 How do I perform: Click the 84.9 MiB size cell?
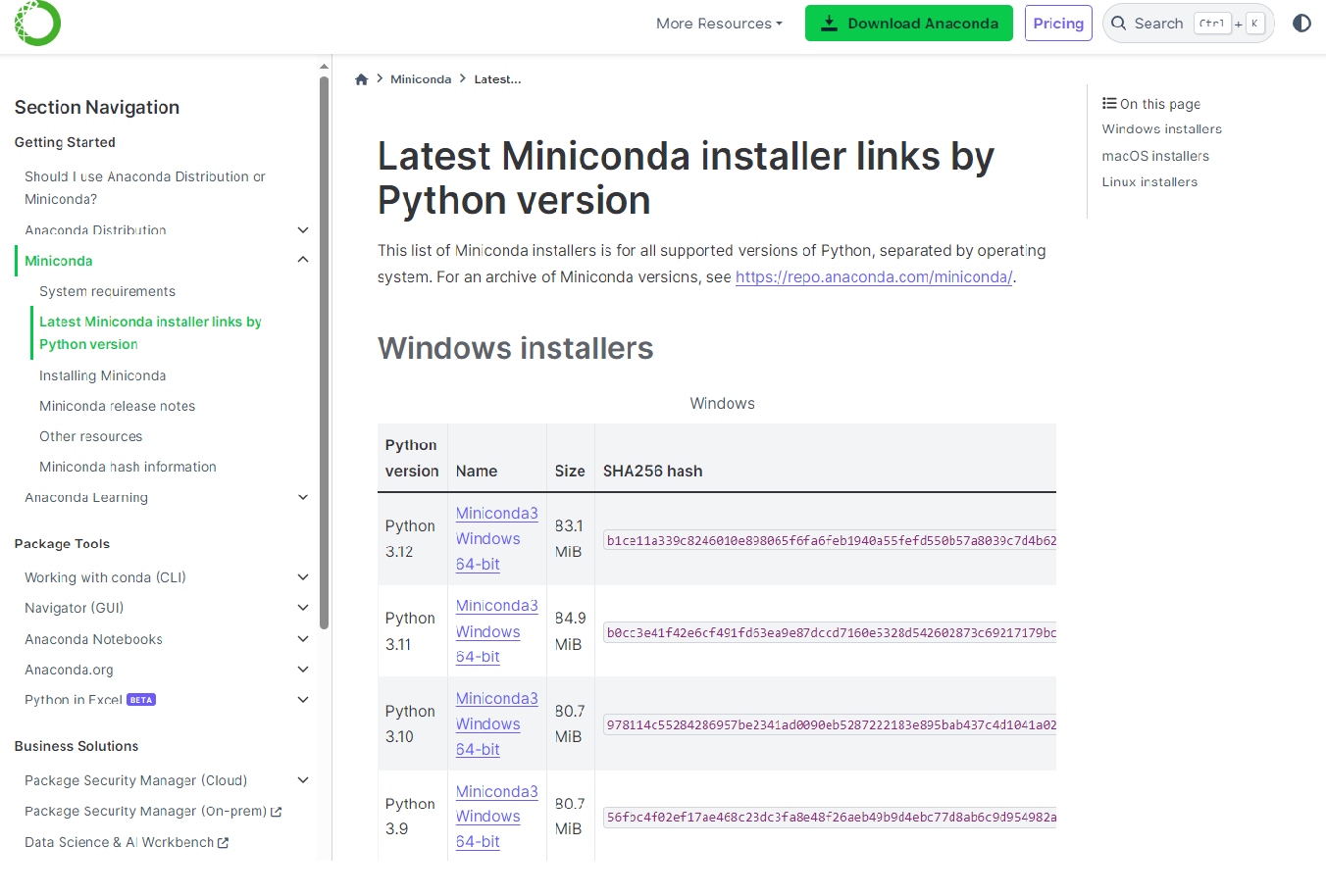click(570, 631)
